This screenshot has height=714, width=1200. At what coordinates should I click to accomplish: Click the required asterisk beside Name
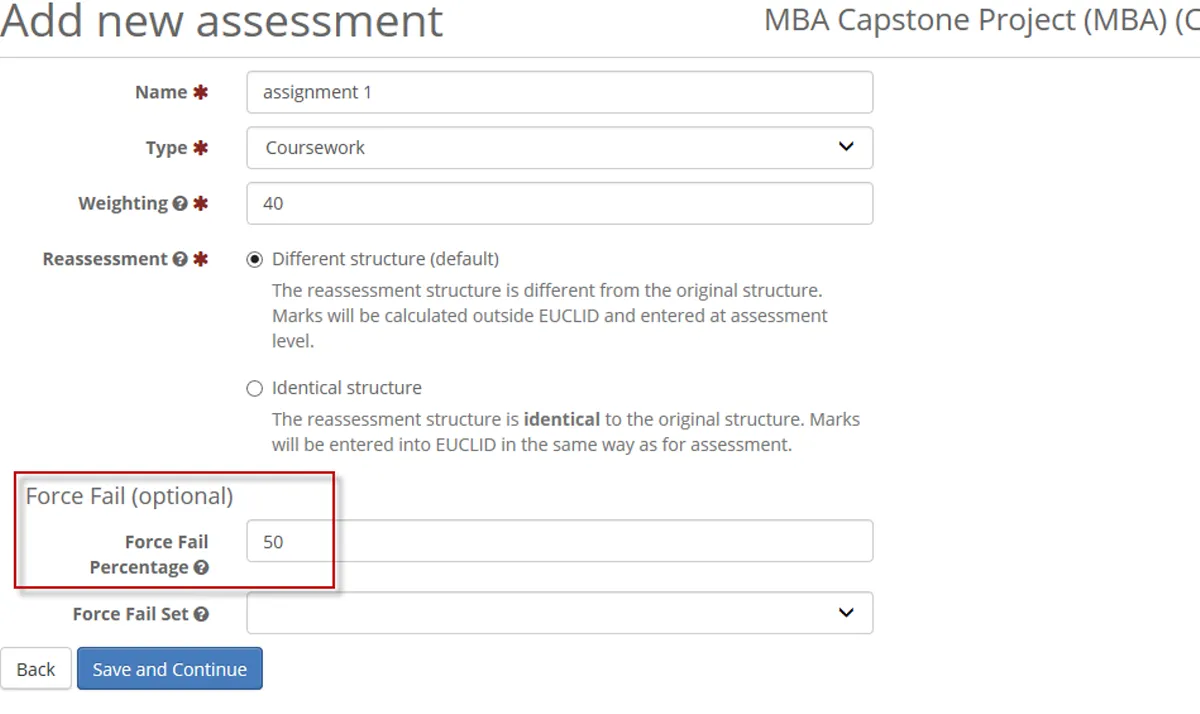coord(200,93)
